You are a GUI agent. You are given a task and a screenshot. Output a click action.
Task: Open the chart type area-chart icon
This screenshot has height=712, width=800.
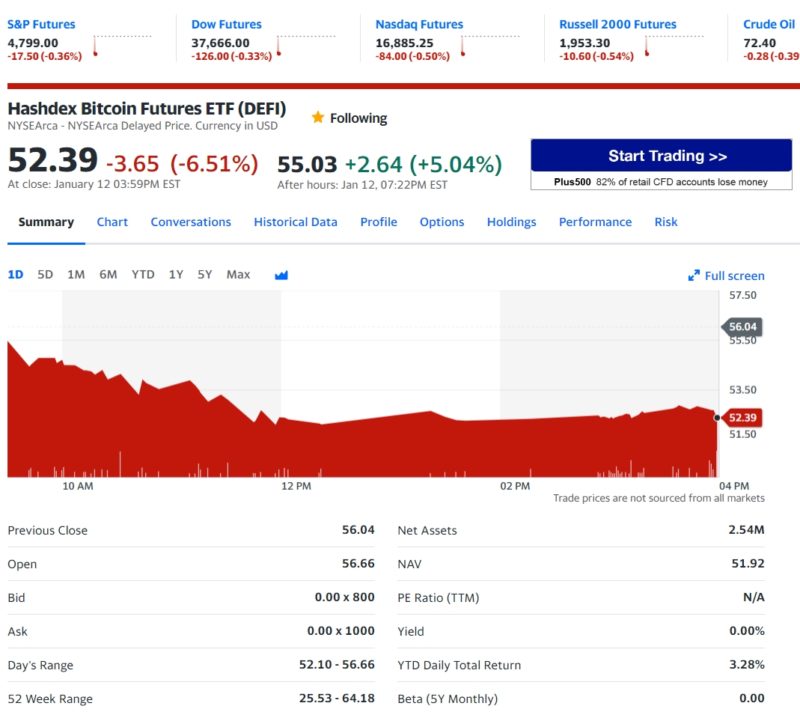pos(281,275)
